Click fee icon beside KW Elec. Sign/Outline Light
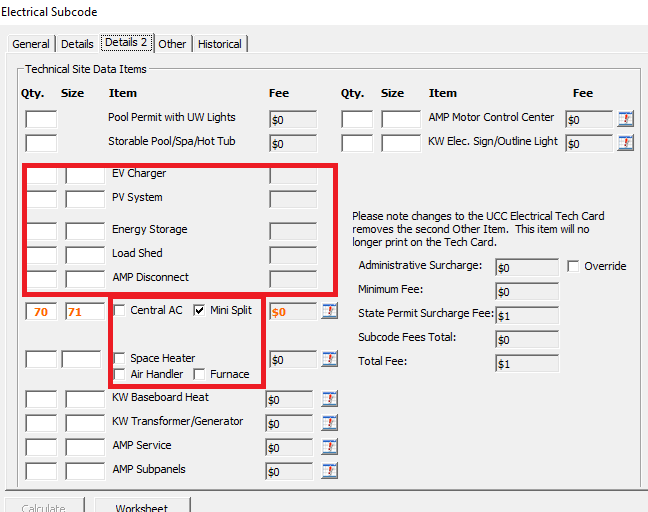Viewport: 648px width, 512px height. click(x=626, y=143)
